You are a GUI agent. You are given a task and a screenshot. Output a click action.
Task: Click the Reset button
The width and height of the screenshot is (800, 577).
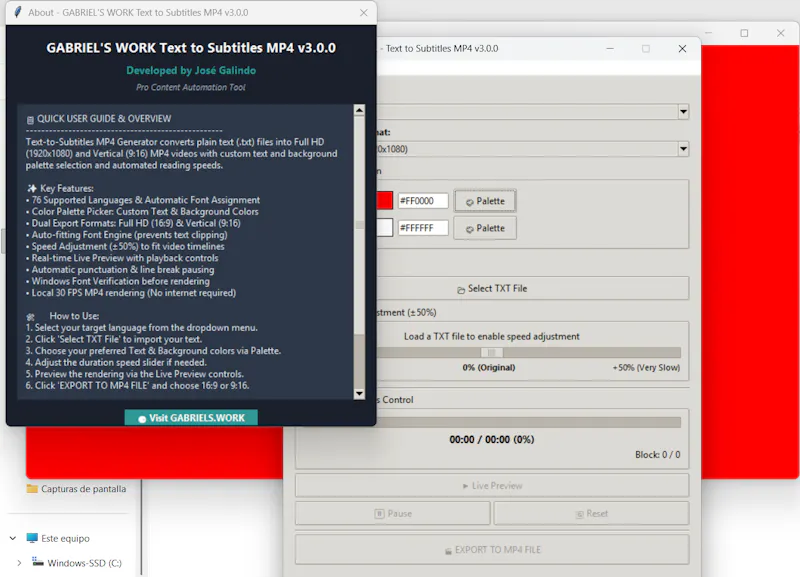pyautogui.click(x=591, y=513)
